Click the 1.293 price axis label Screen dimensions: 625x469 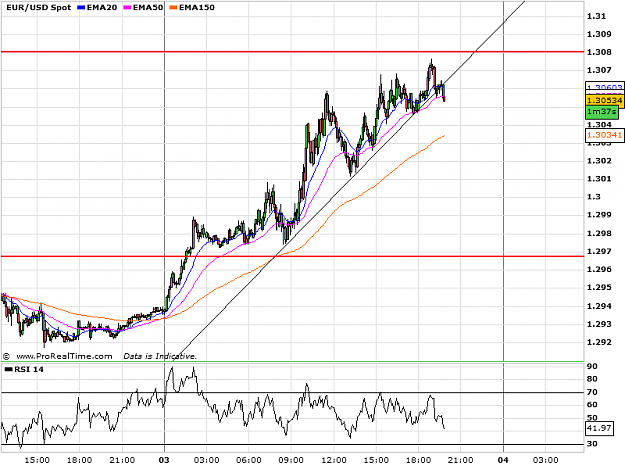599,324
